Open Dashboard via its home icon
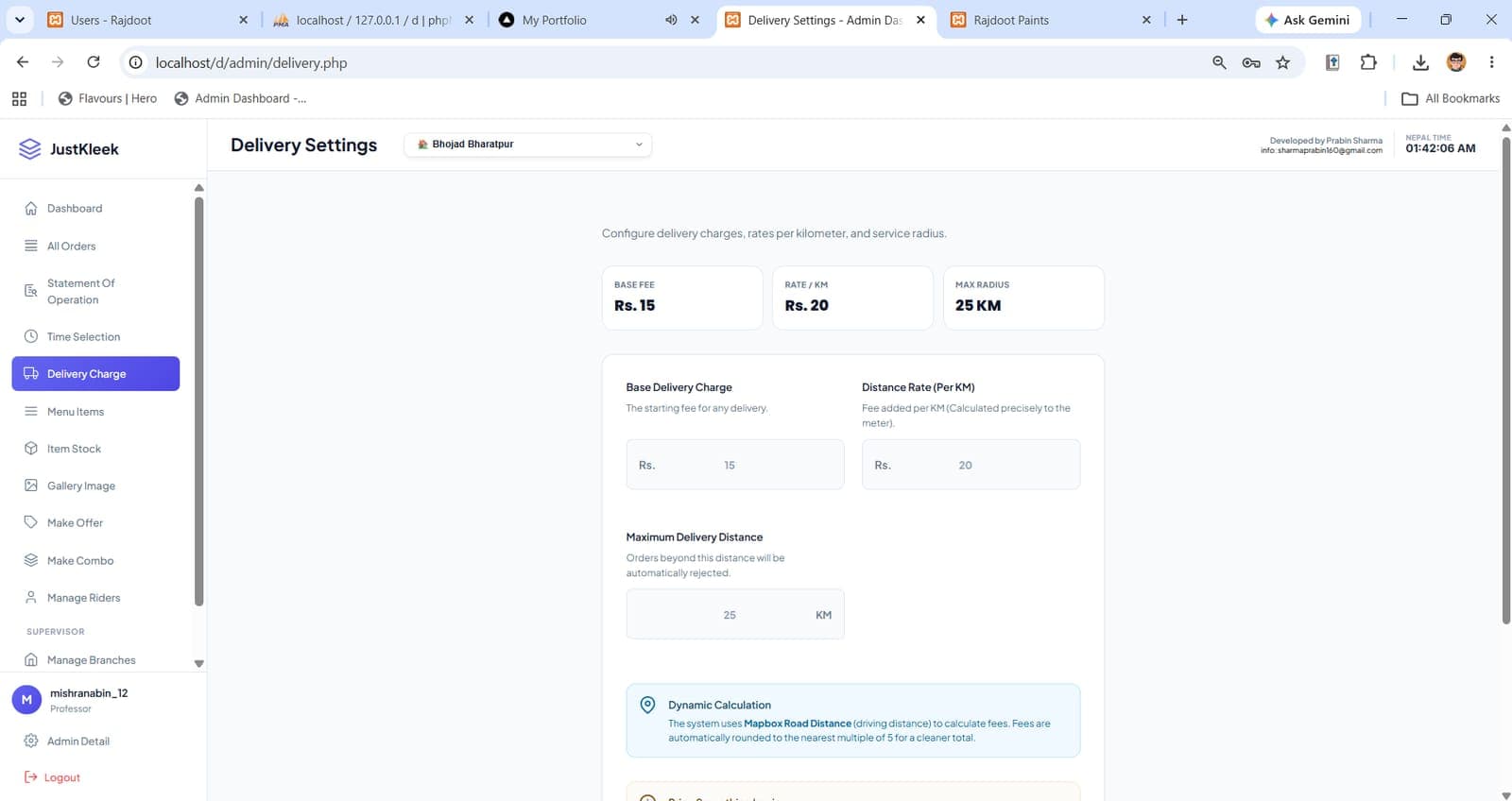Viewport: 1512px width, 801px height. (x=31, y=208)
